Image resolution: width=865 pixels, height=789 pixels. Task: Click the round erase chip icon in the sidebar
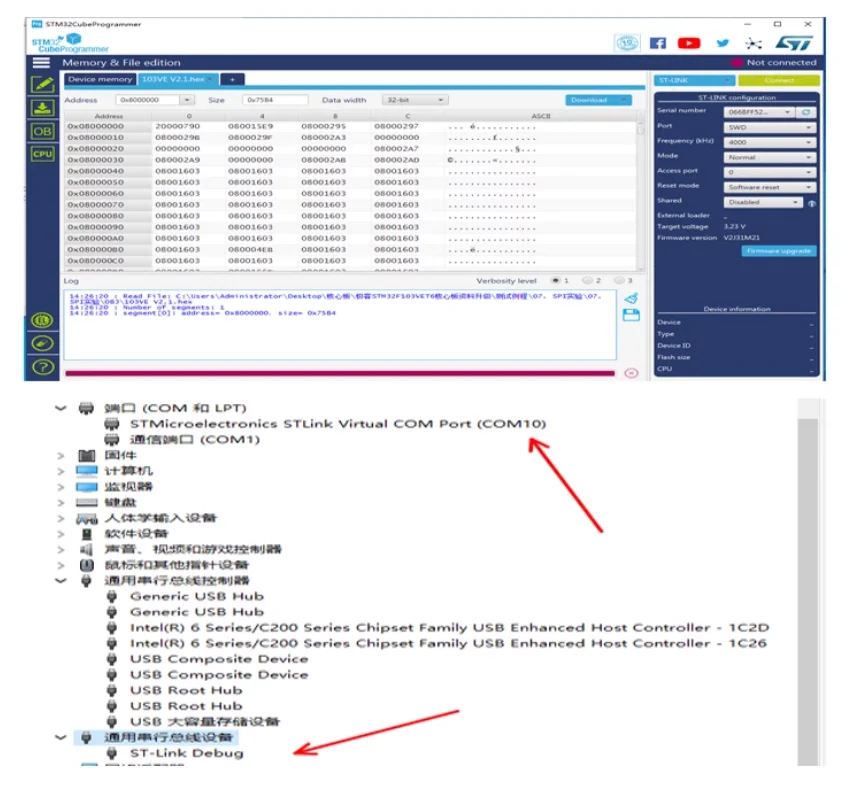coord(42,344)
